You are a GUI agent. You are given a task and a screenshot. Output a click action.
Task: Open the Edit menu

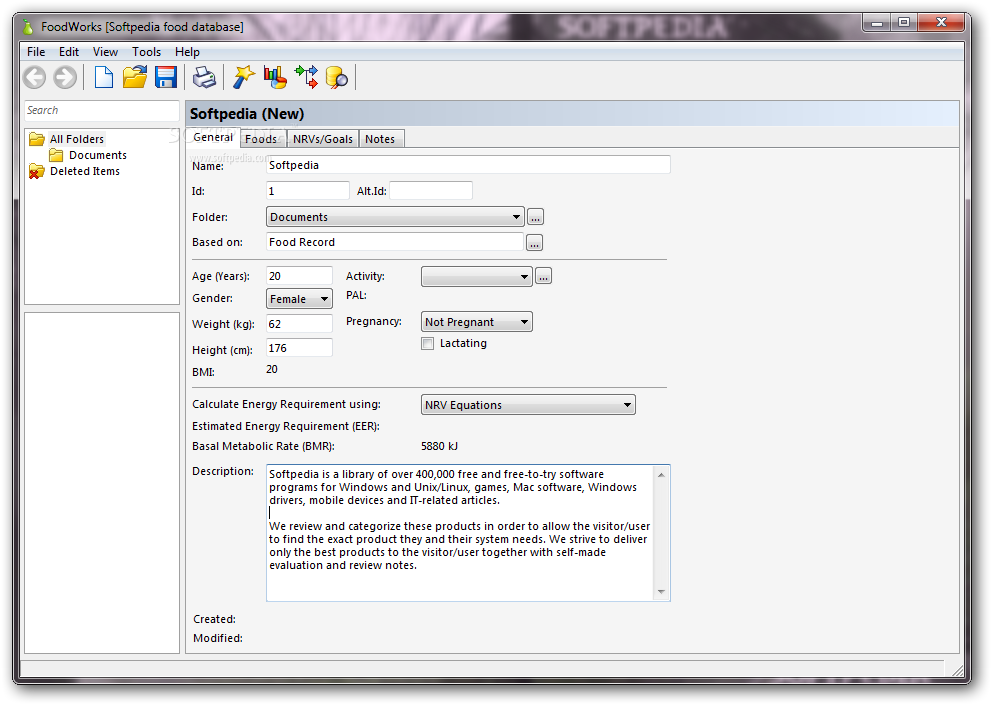coord(69,52)
